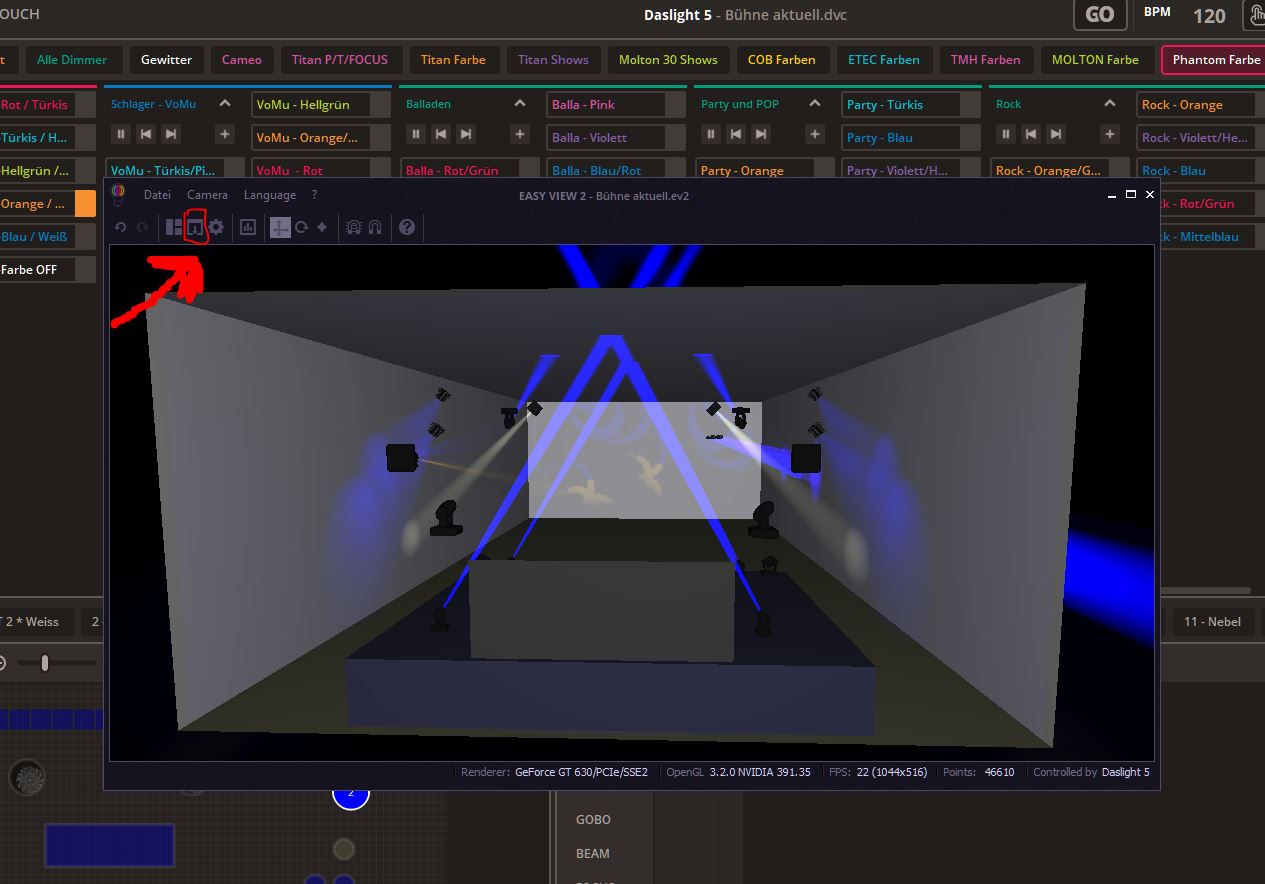This screenshot has height=884, width=1265.
Task: Go to next scene in Balladen
Action: [467, 134]
